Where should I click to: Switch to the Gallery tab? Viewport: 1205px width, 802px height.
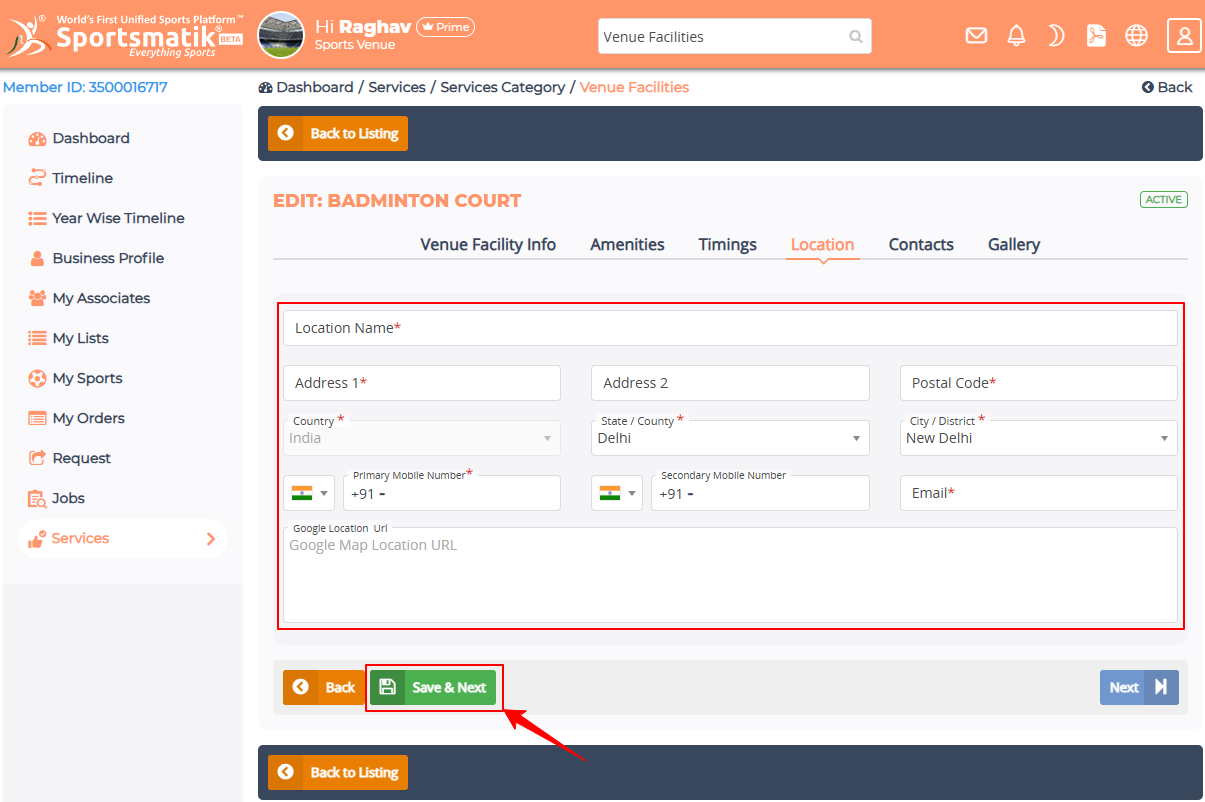[x=1013, y=245]
